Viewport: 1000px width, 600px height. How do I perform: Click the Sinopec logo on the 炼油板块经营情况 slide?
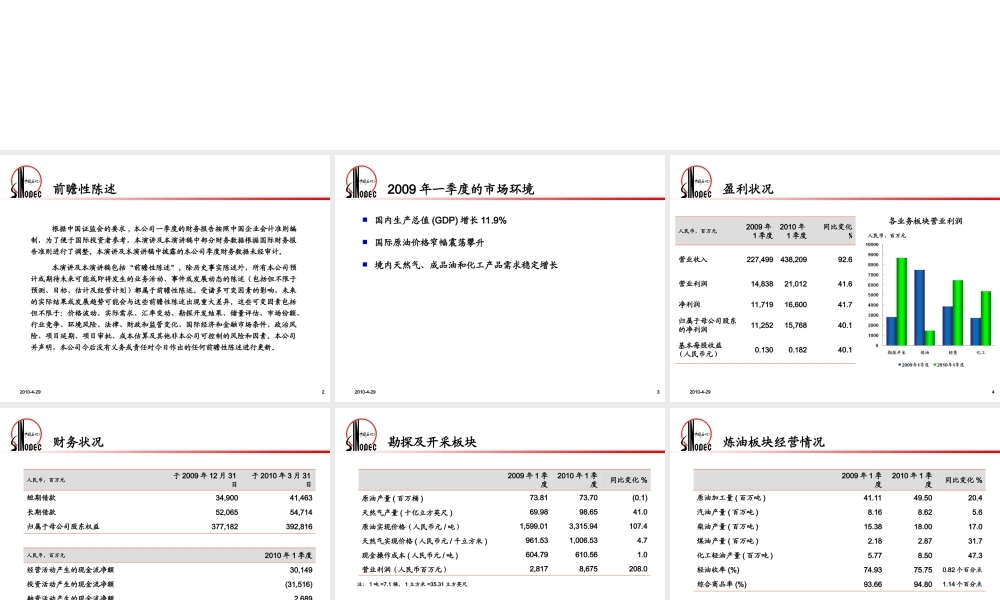(x=696, y=435)
